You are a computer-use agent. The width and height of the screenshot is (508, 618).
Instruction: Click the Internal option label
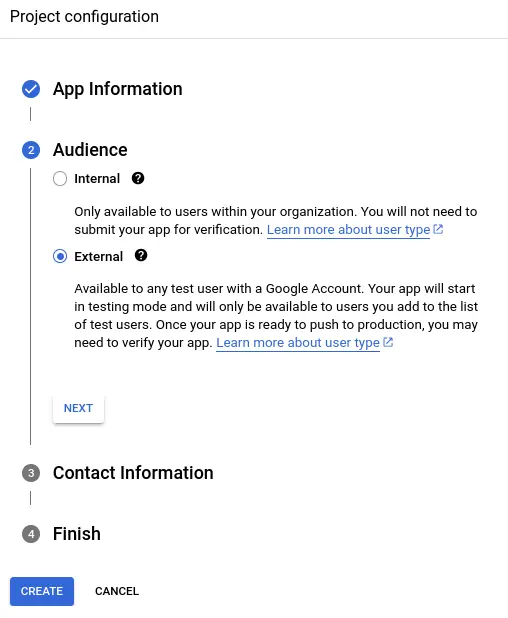tap(97, 179)
